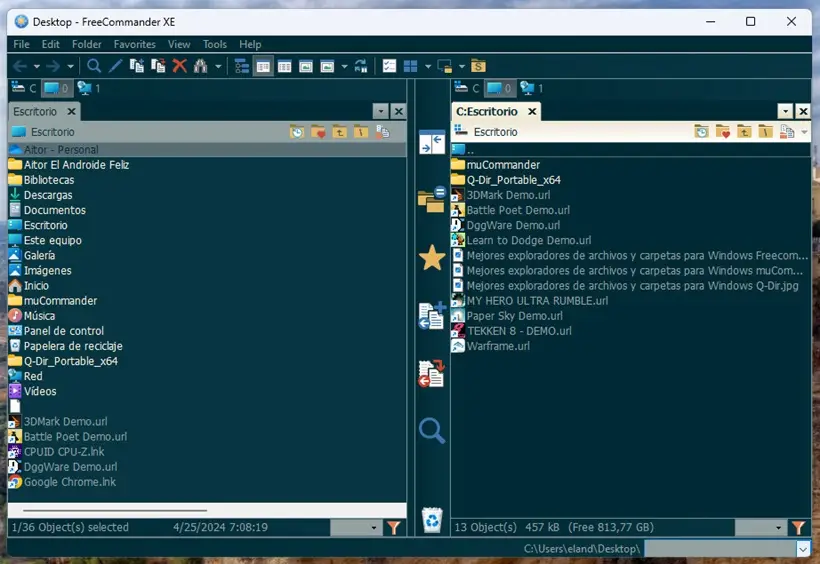Toggle the folder tree view icon

(242, 66)
